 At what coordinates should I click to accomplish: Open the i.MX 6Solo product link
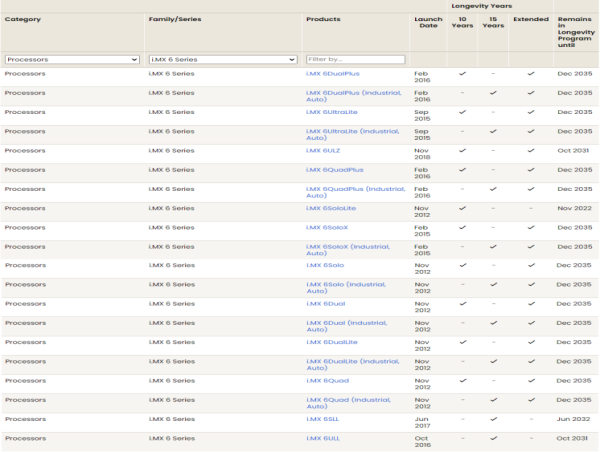[325, 265]
